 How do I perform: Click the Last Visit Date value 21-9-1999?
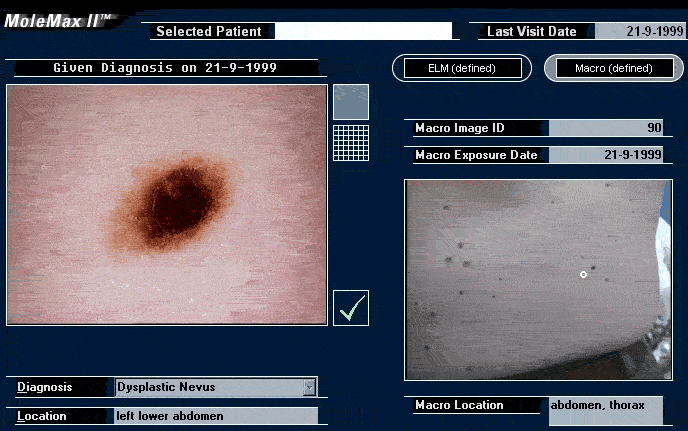click(641, 31)
